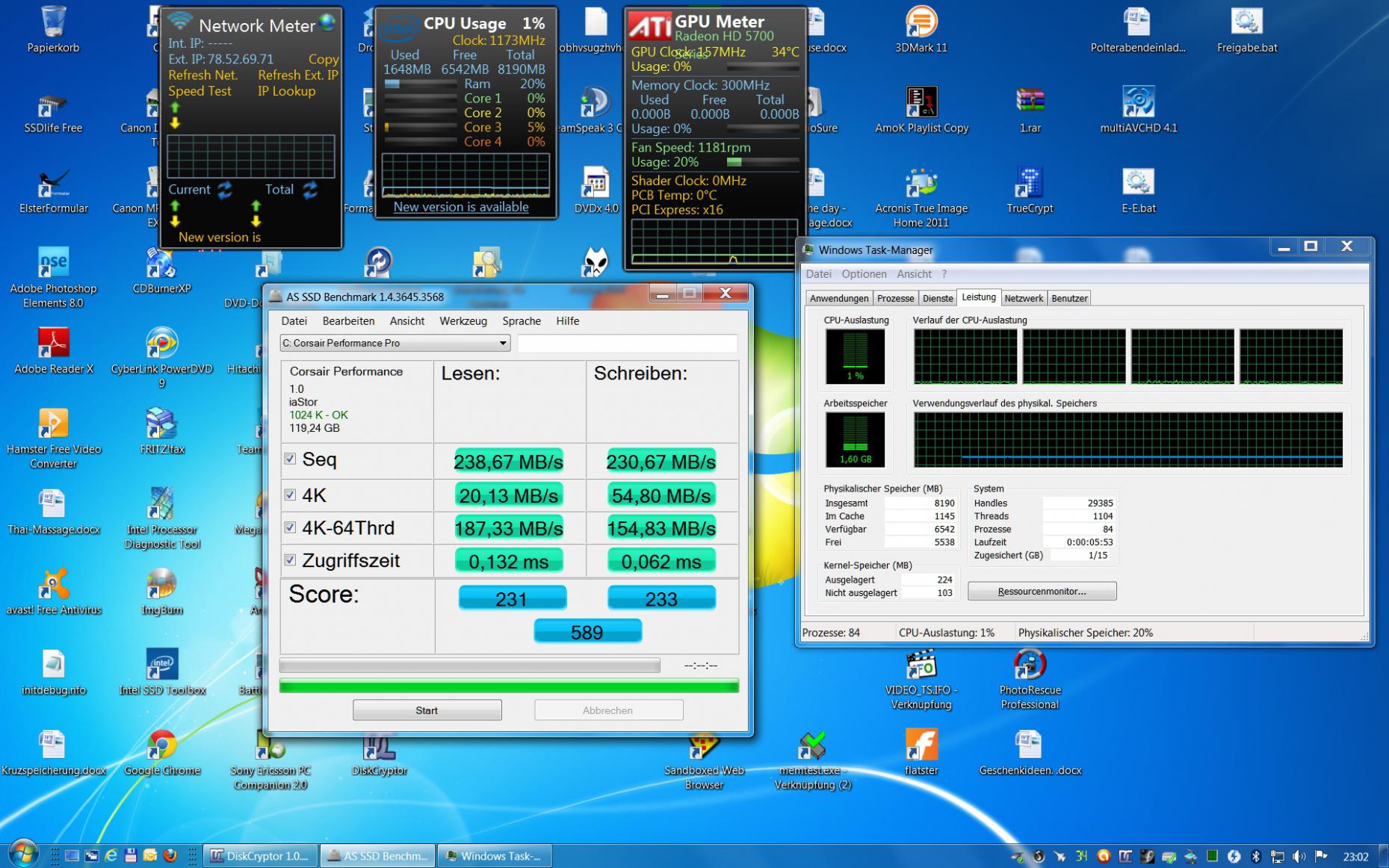Open the Adobe Reader X icon
Viewport: 1389px width, 868px height.
coord(53,350)
